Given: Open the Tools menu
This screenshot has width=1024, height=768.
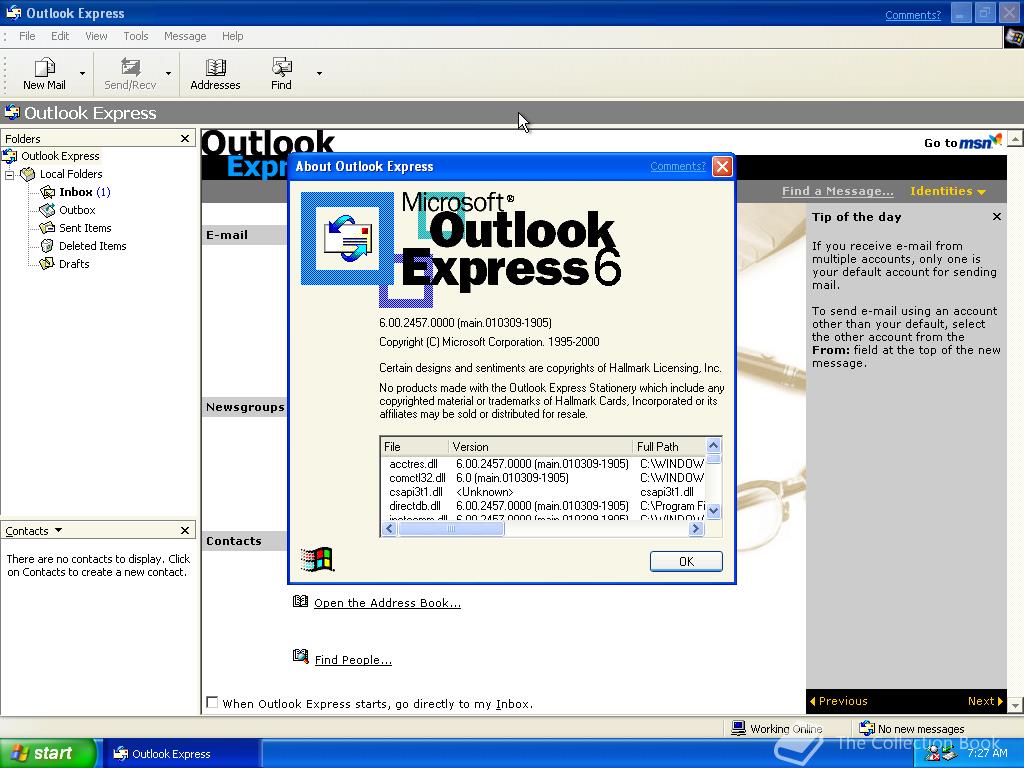Looking at the screenshot, I should (x=136, y=36).
